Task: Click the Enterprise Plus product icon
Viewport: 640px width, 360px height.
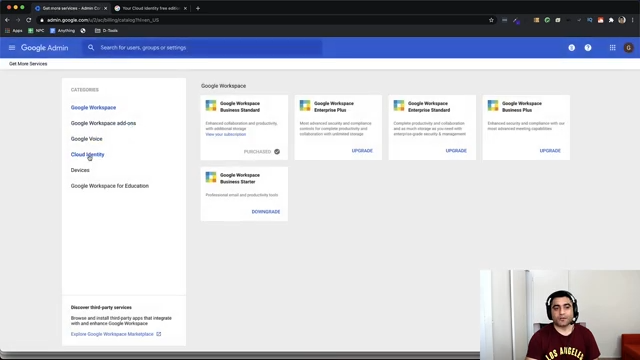Action: (x=305, y=106)
